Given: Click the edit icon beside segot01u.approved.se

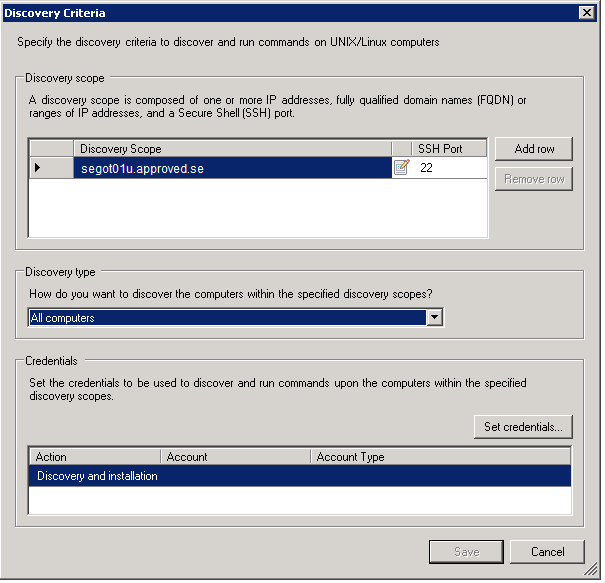Looking at the screenshot, I should click(x=401, y=168).
